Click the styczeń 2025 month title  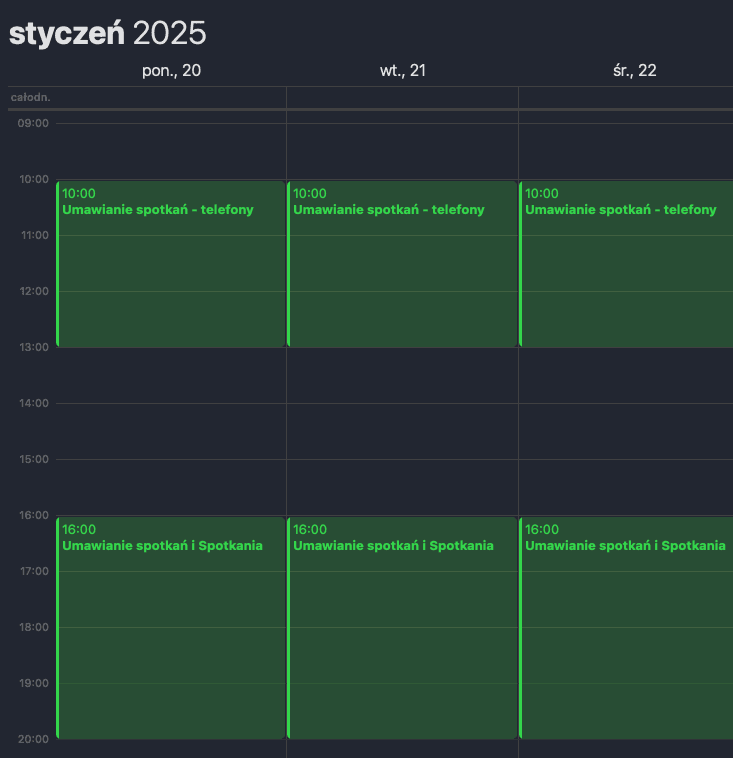coord(107,33)
